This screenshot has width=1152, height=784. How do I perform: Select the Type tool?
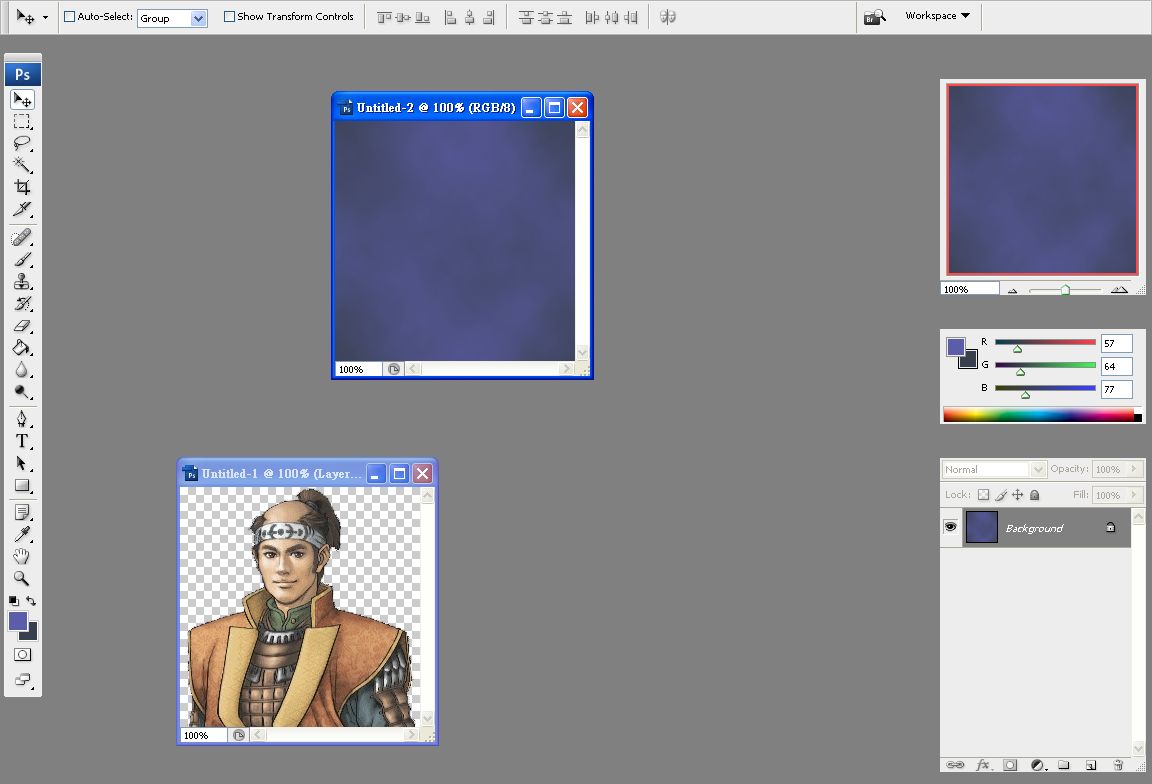coord(22,441)
